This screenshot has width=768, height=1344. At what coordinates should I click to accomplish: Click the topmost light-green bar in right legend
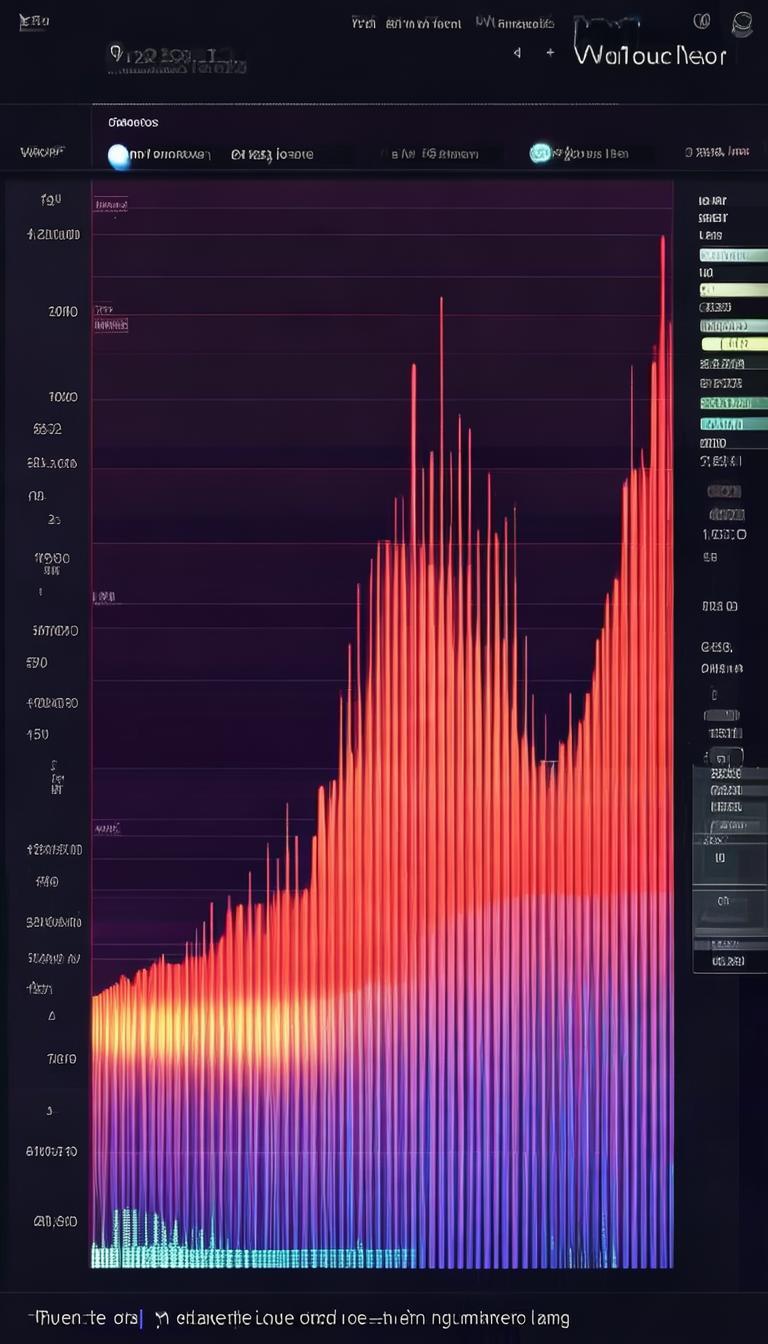coord(733,255)
